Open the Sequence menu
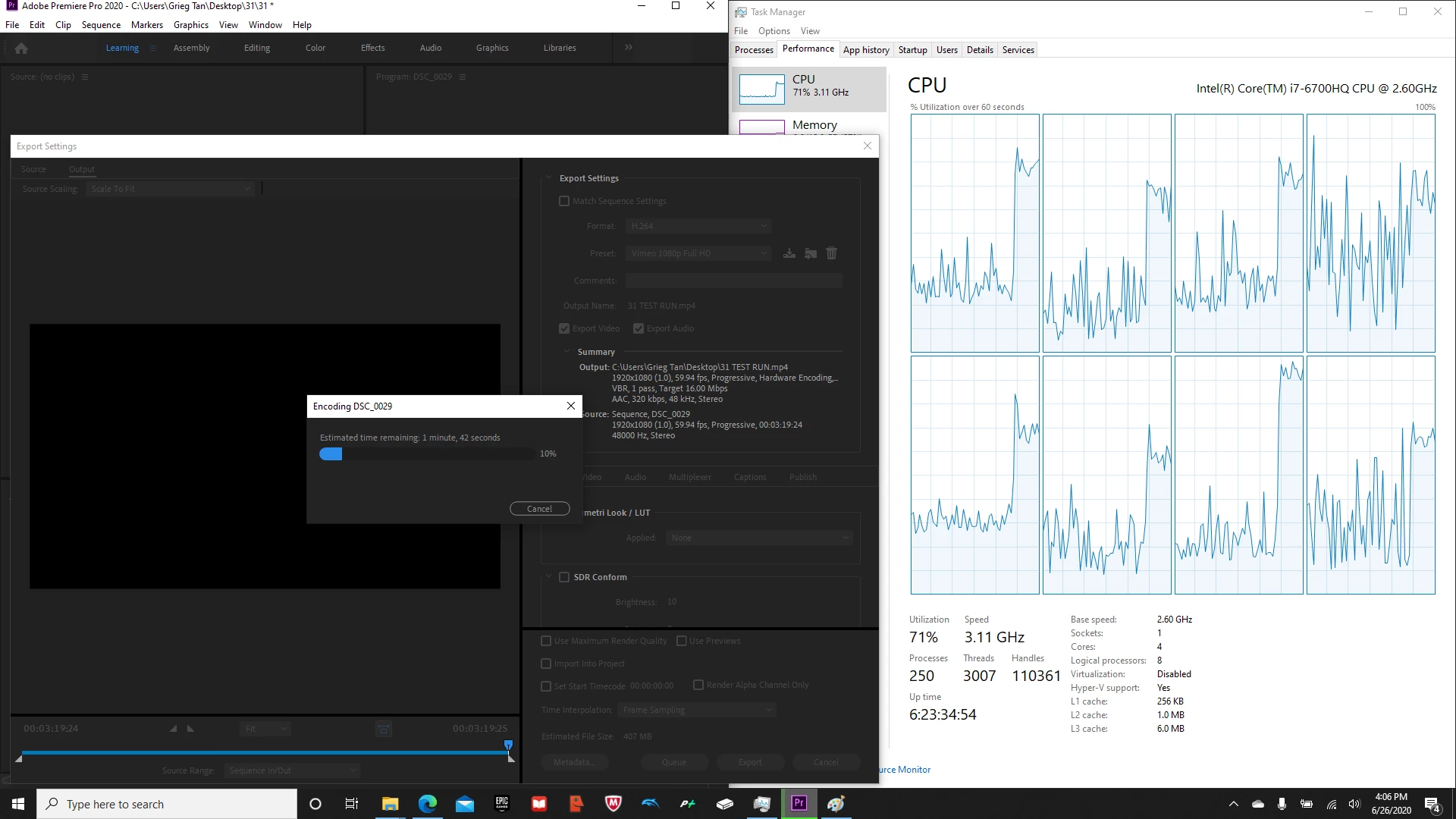The image size is (1456, 819). click(101, 25)
